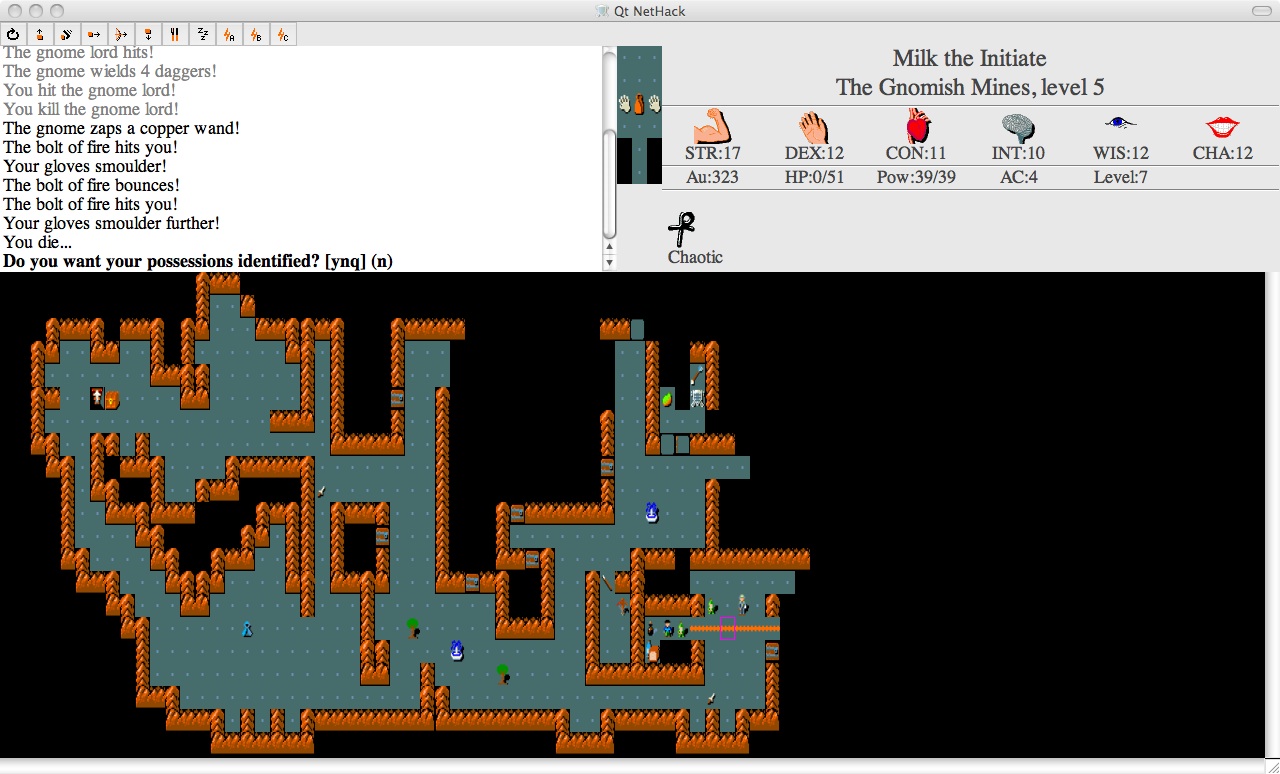Click the CON:11 stat value
Viewport: 1280px width, 774px height.
click(x=918, y=153)
